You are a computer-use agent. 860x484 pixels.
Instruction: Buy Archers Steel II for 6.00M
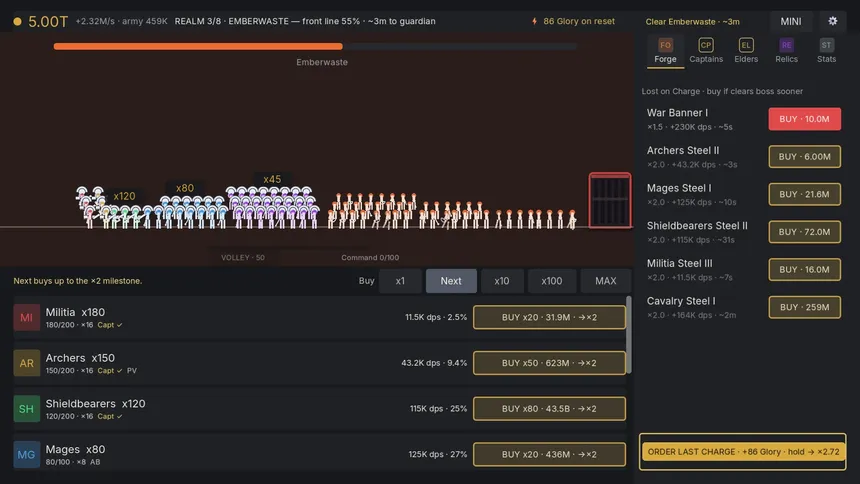click(x=804, y=156)
